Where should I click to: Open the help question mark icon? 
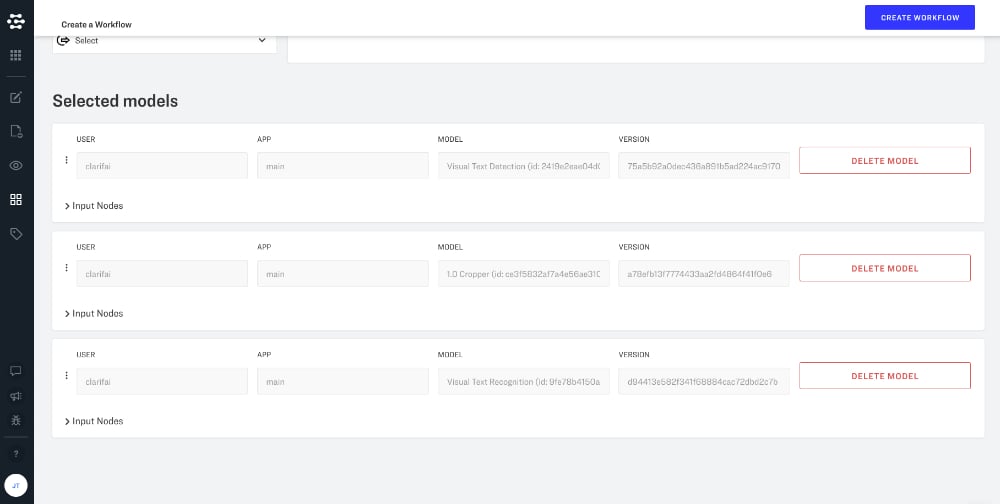(16, 454)
